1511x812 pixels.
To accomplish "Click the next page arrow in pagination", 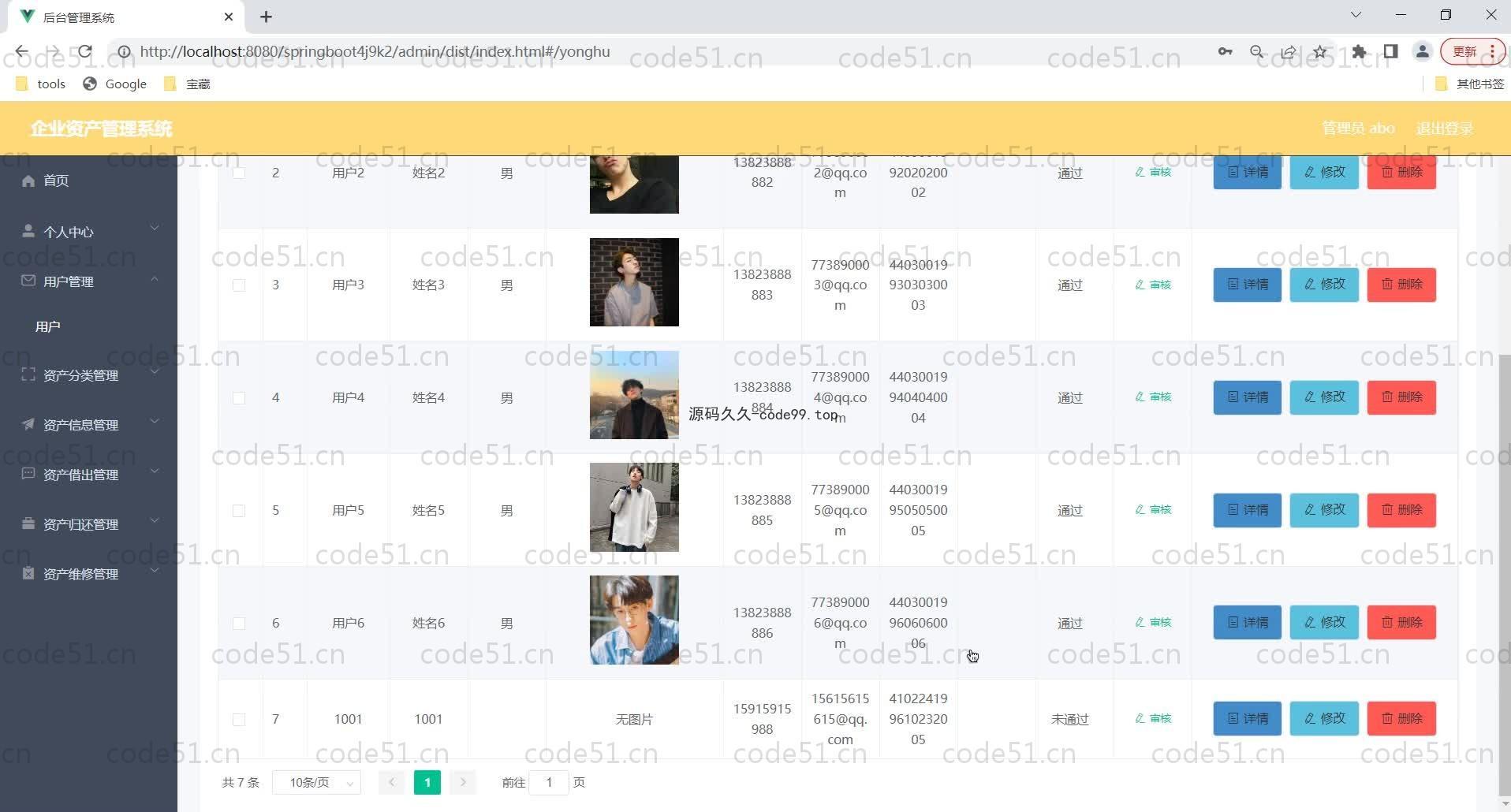I will [x=463, y=782].
